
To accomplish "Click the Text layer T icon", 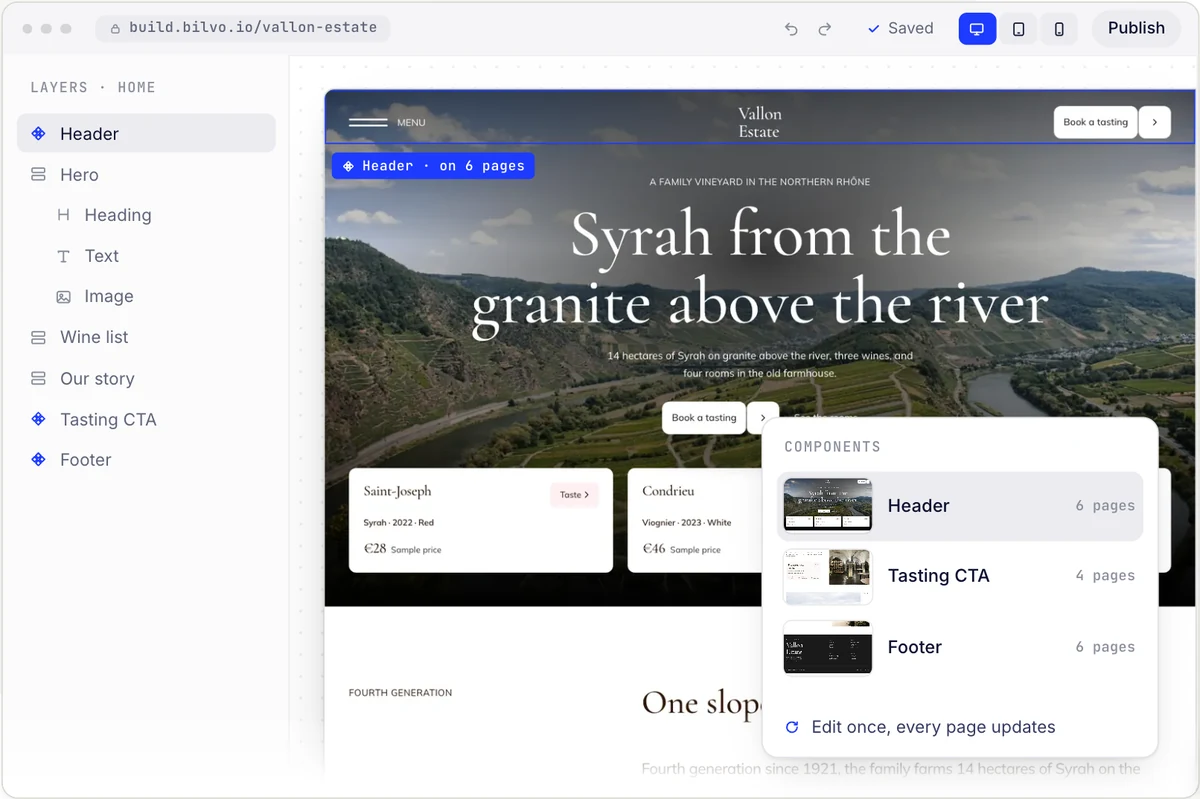I will (63, 256).
